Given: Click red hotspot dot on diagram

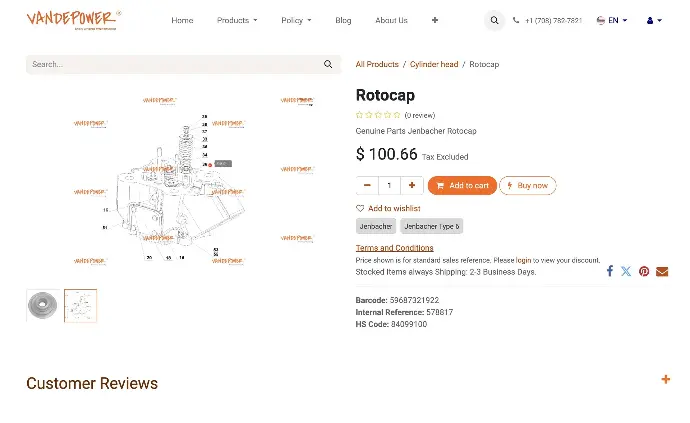Looking at the screenshot, I should 210,165.
